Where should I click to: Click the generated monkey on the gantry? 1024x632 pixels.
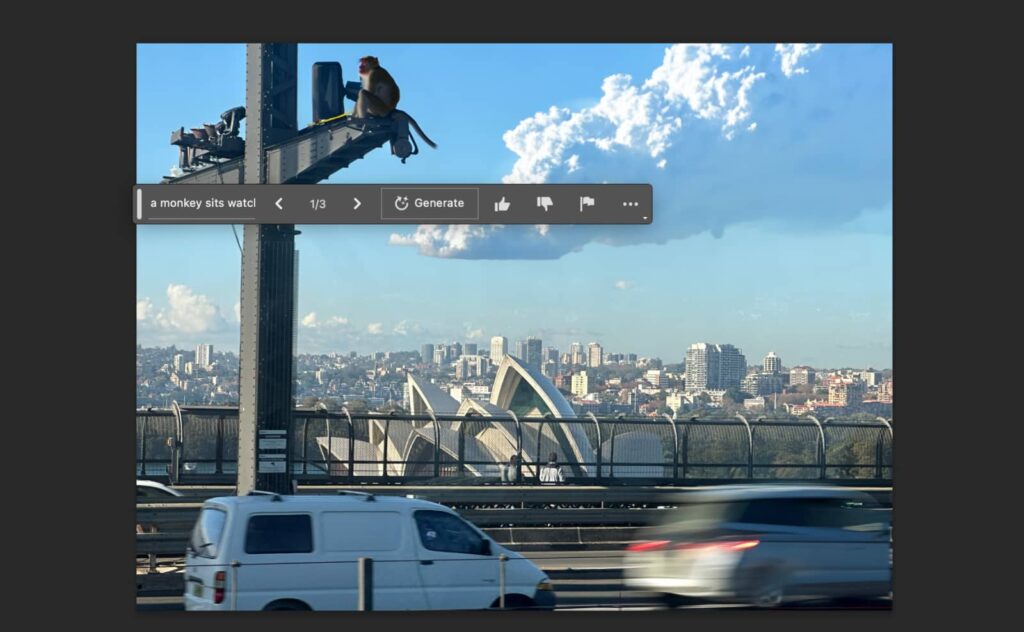(379, 88)
